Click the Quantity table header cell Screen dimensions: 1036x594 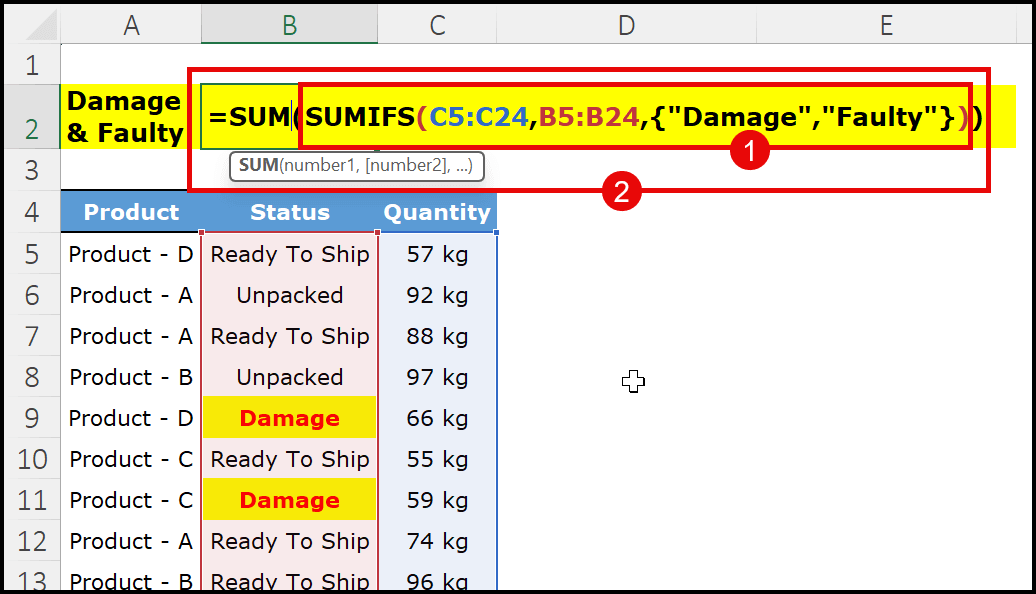coord(437,212)
